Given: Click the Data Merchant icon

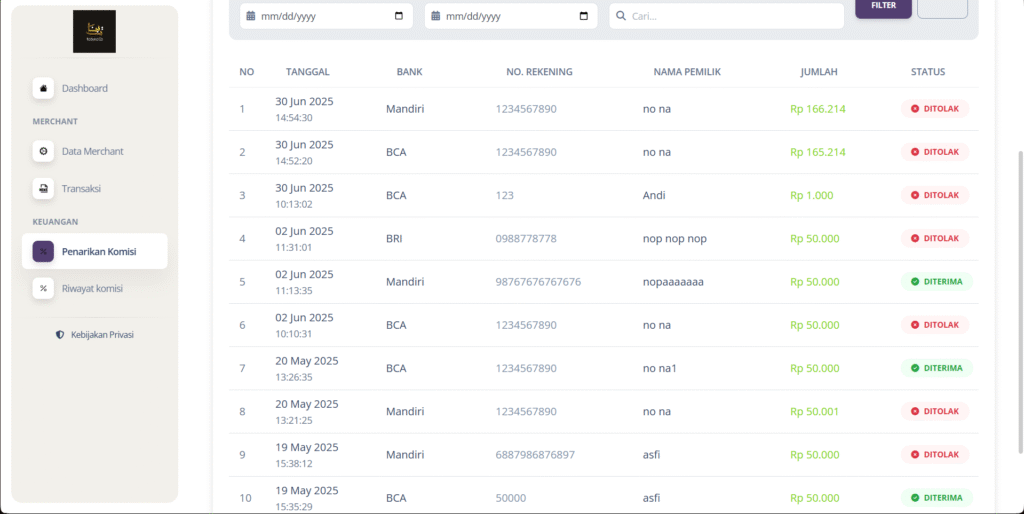Looking at the screenshot, I should pyautogui.click(x=43, y=152).
